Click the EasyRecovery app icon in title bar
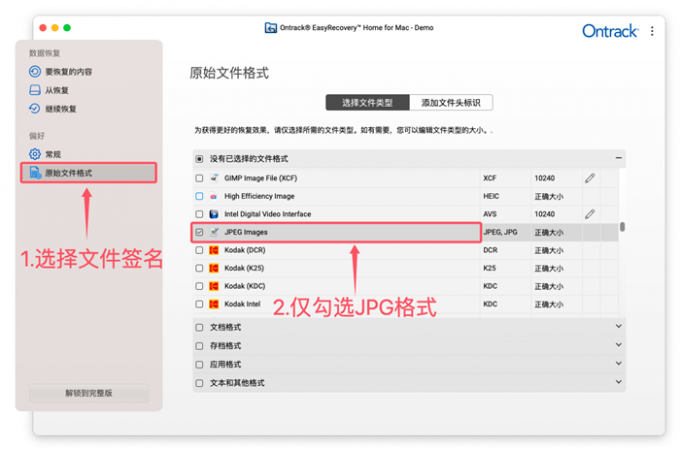 [271, 28]
